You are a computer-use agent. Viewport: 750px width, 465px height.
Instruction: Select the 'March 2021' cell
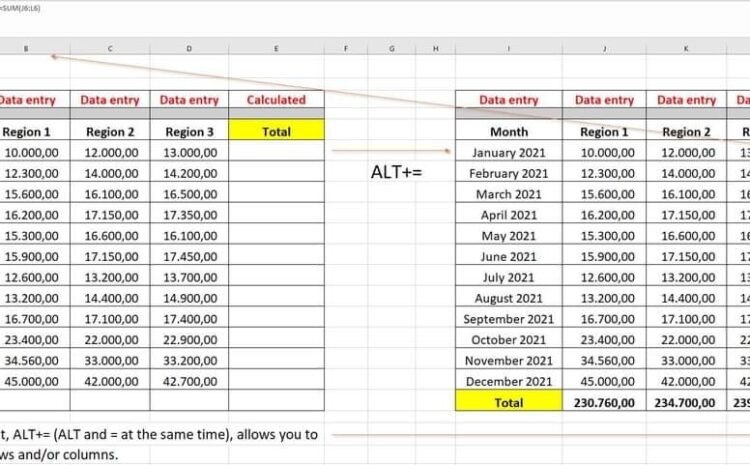pyautogui.click(x=508, y=194)
